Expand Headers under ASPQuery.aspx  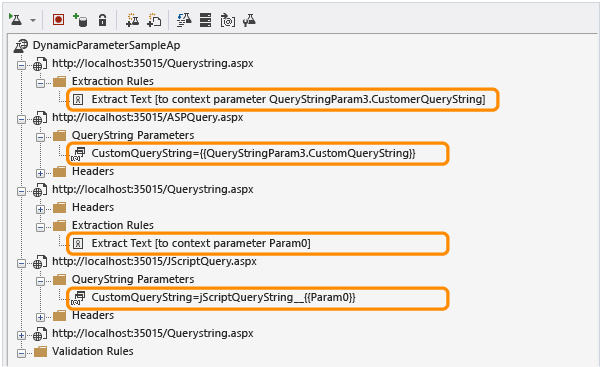(40, 173)
